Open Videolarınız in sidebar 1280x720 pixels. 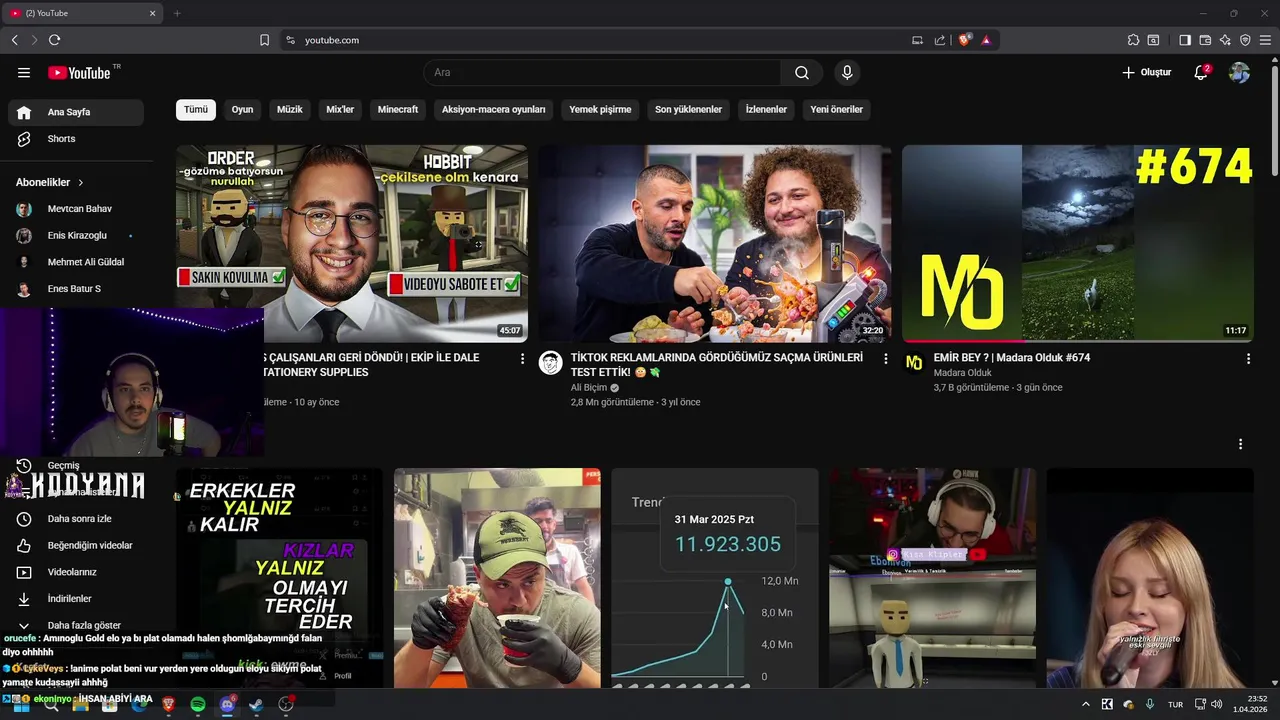[76, 572]
